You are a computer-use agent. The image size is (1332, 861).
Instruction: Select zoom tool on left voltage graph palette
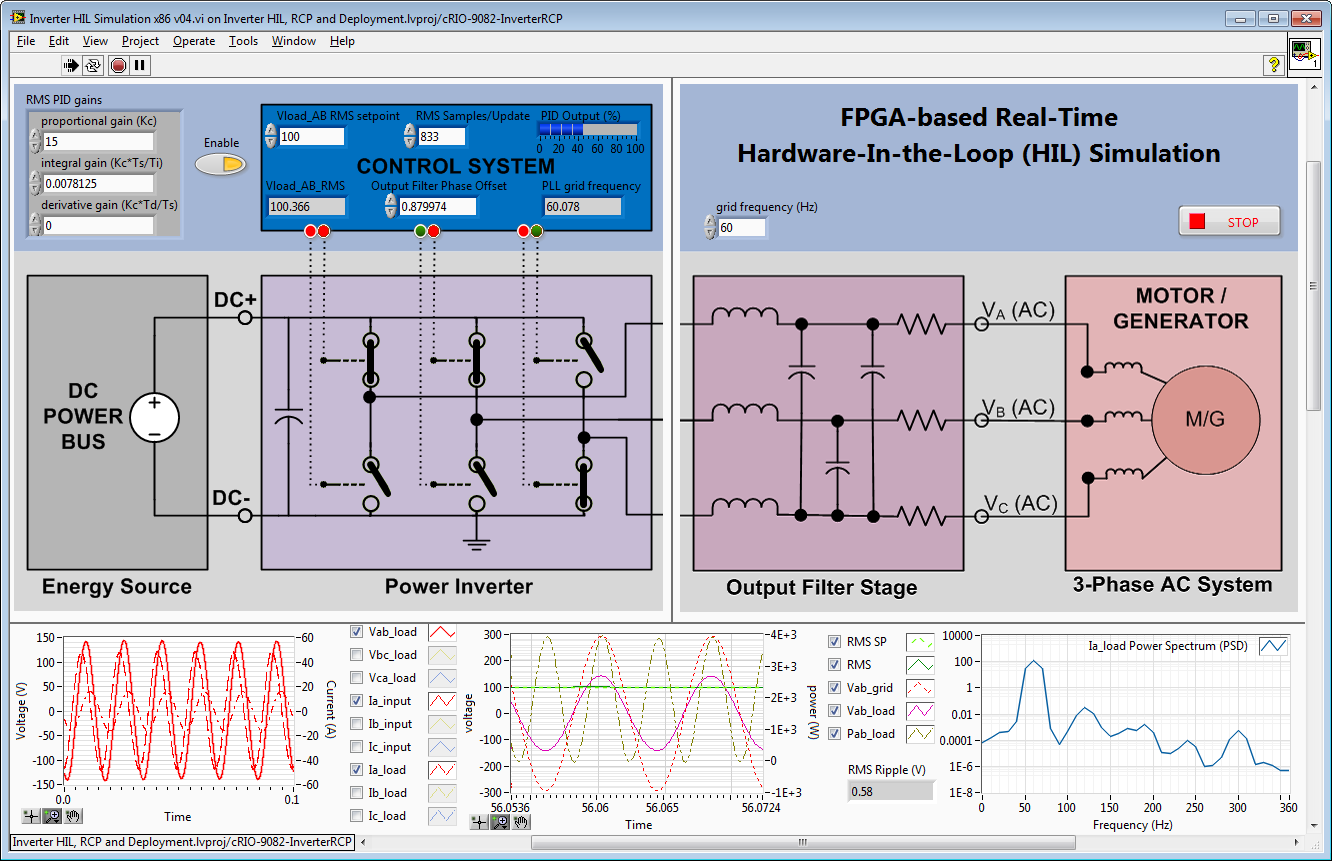[52, 817]
